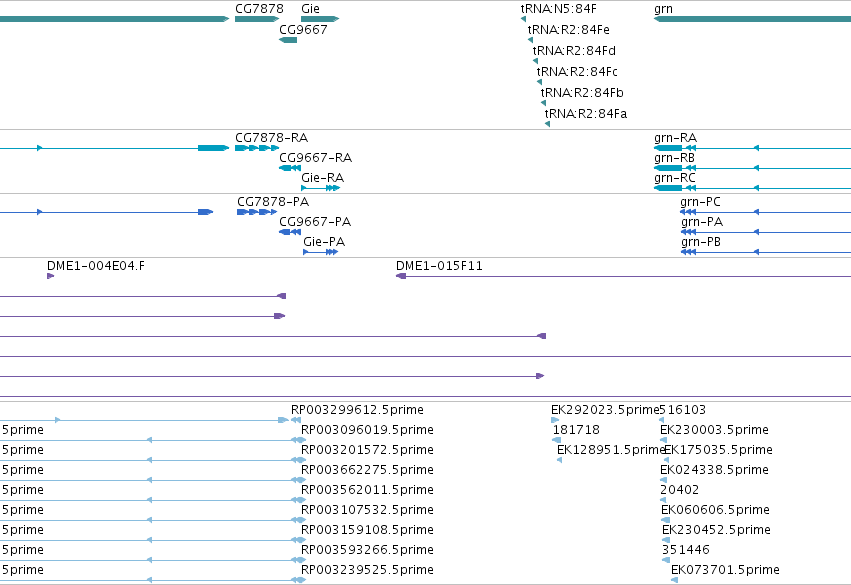Viewport: 851px width, 585px height.
Task: Select the CG7878-PA protein label
Action: (273, 202)
